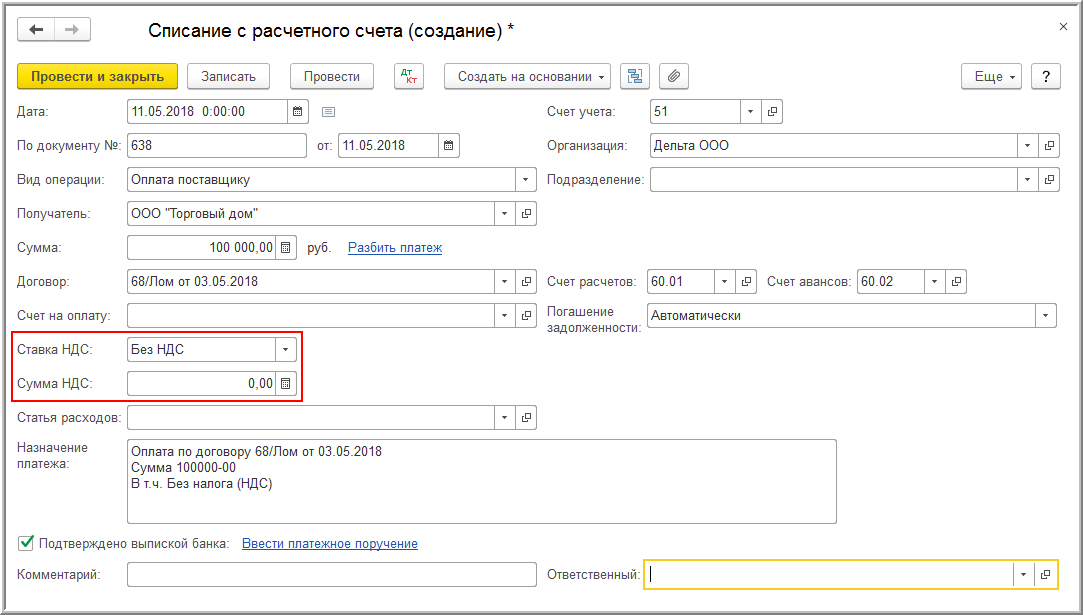Click the Дт/Кт postings icon
This screenshot has width=1083, height=615.
(409, 76)
